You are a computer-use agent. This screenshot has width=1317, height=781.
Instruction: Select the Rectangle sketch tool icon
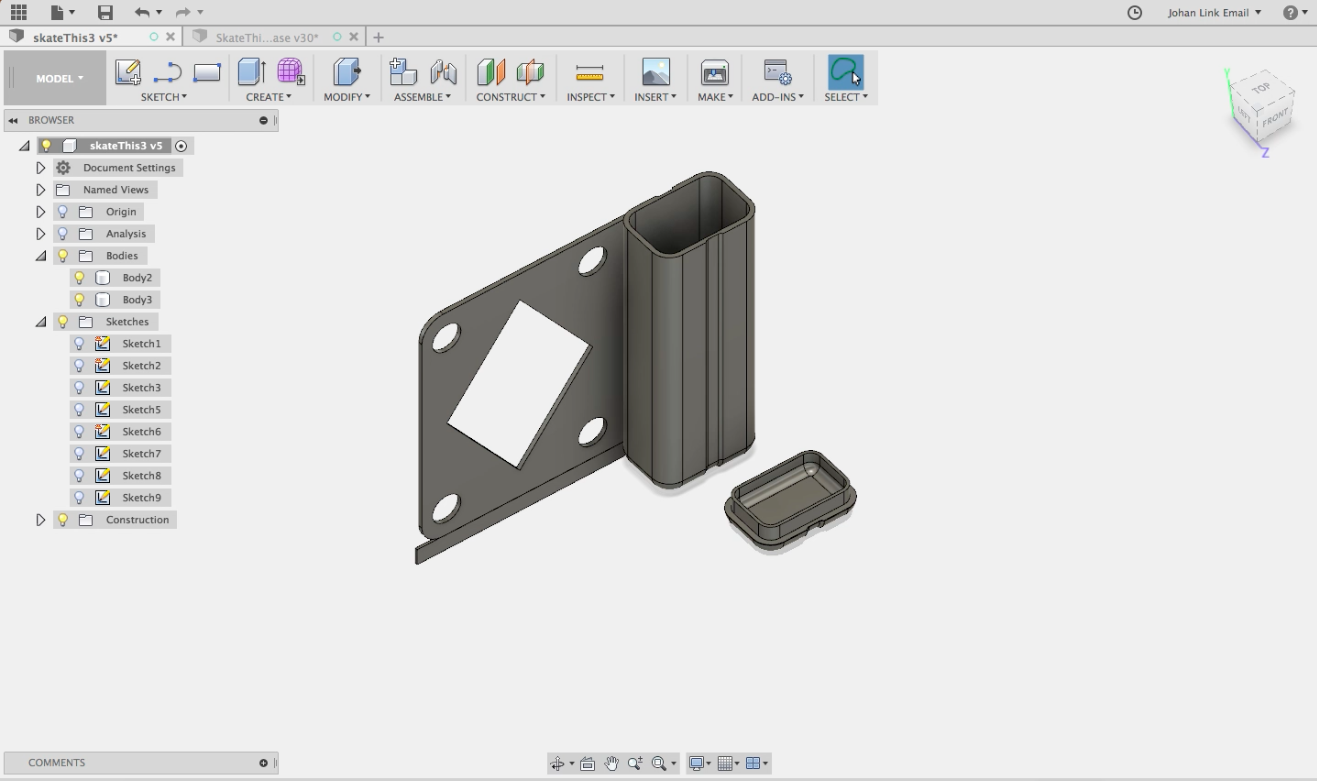click(x=207, y=72)
